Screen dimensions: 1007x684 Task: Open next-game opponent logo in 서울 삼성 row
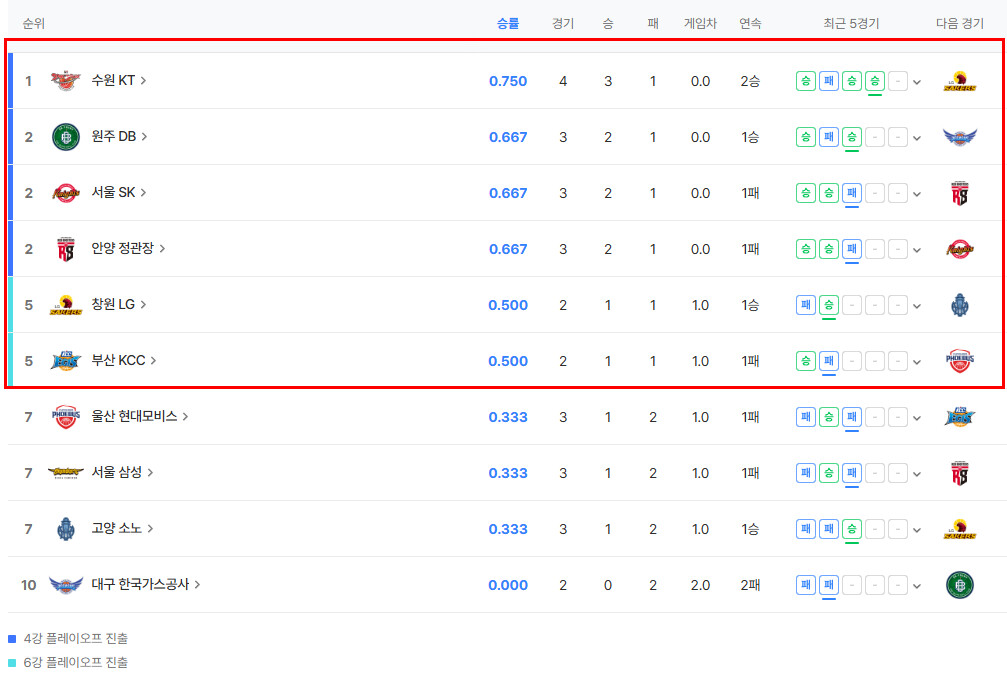pyautogui.click(x=959, y=473)
